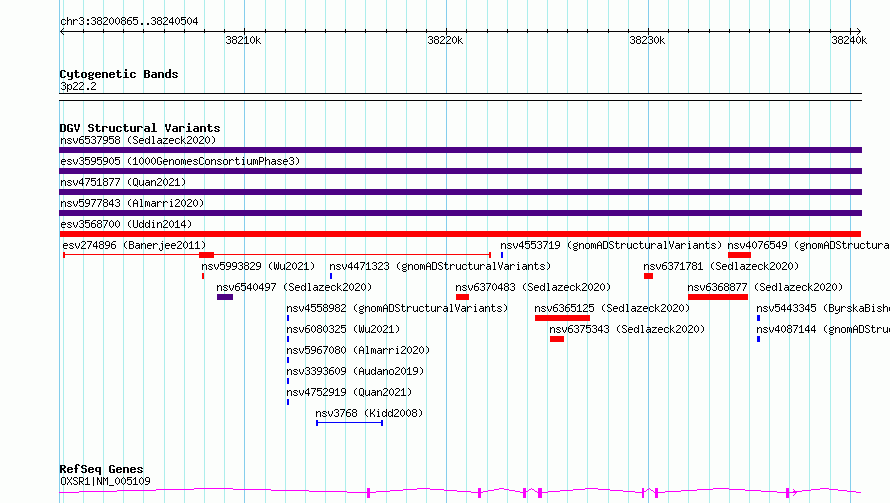Open nsv5993829 (Wu2021) variant
The height and width of the screenshot is (503, 890).
258,266
